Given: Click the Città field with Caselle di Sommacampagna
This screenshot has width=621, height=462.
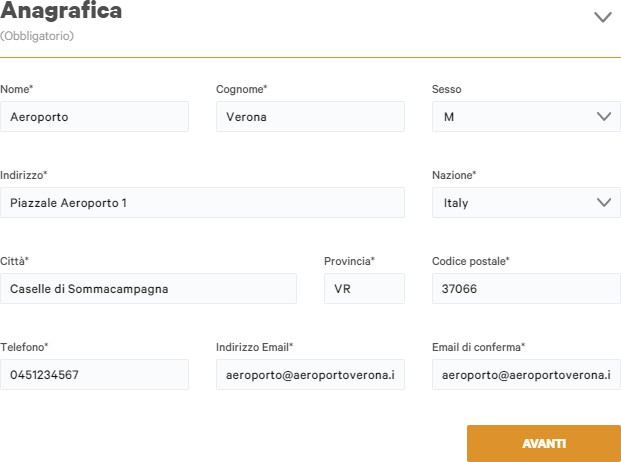Looking at the screenshot, I should coord(148,288).
